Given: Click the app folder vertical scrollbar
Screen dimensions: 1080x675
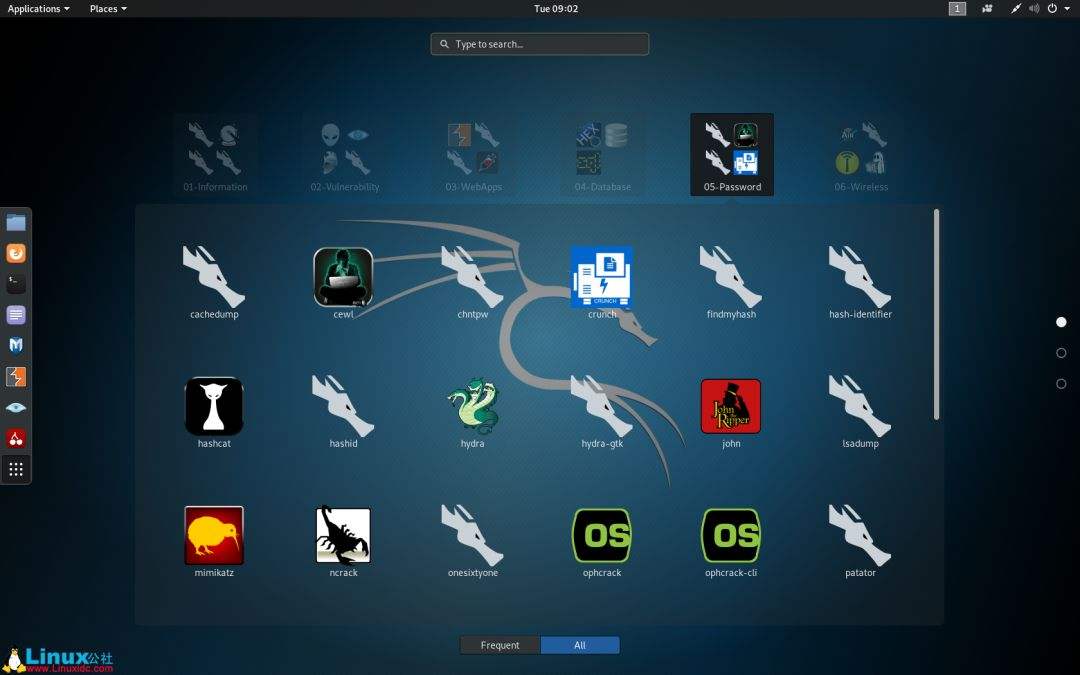Looking at the screenshot, I should pyautogui.click(x=936, y=314).
